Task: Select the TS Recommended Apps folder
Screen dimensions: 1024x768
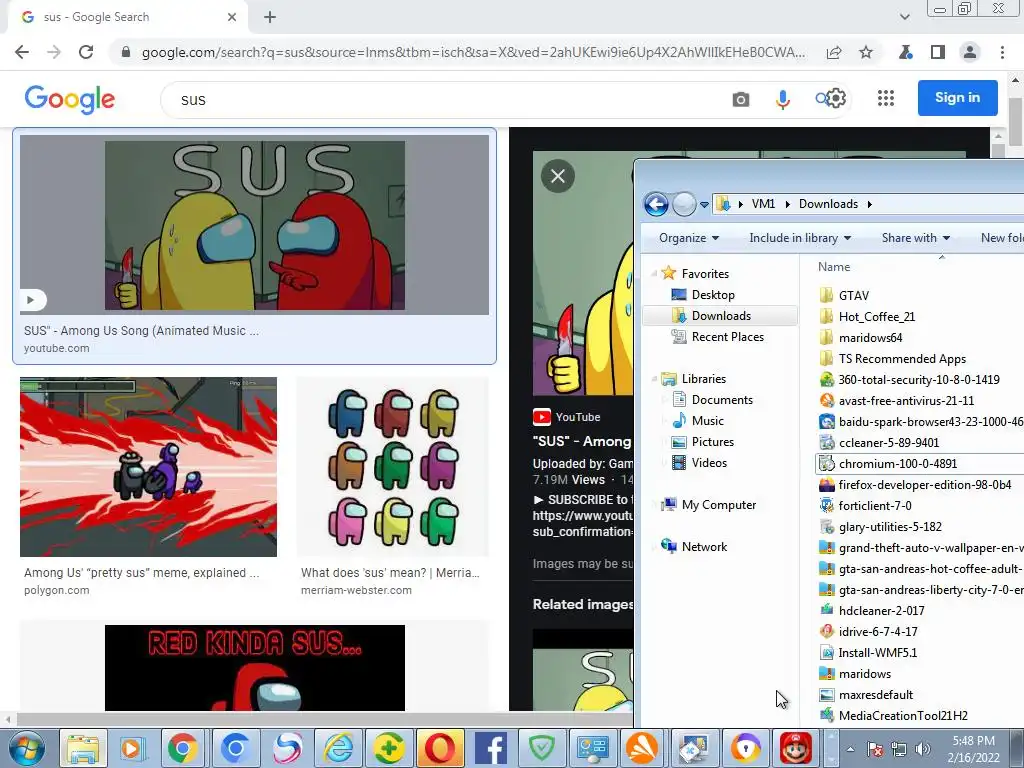Action: point(901,359)
